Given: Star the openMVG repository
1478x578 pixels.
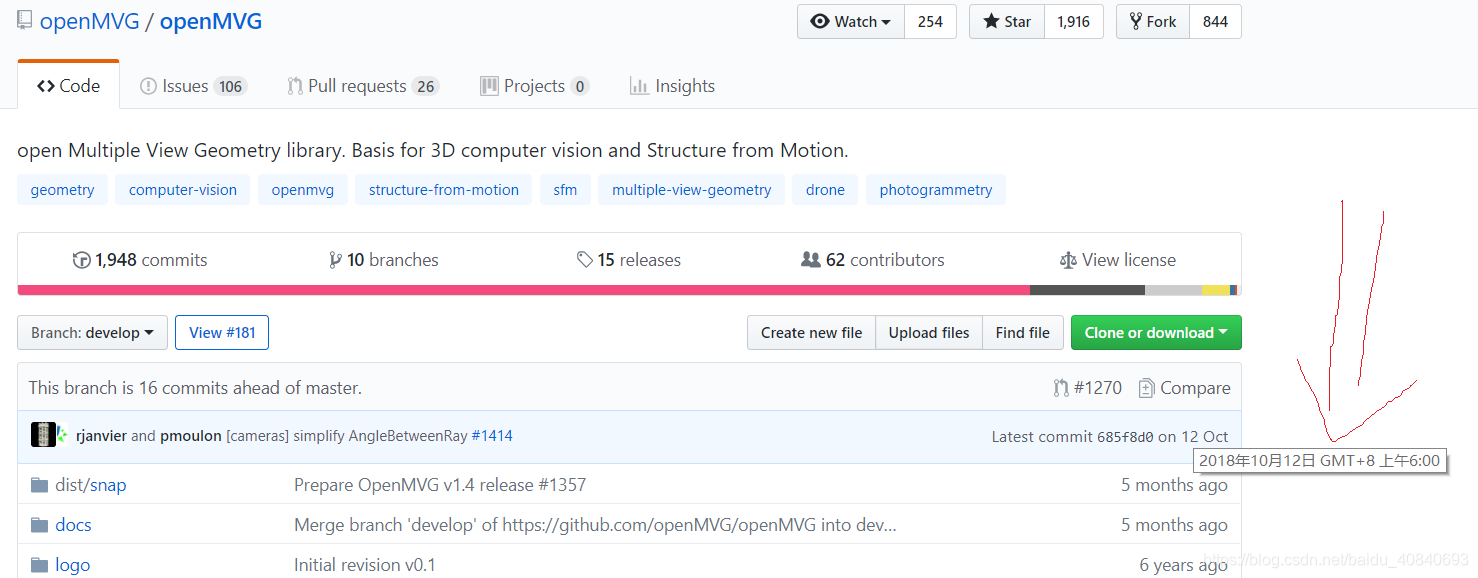Looking at the screenshot, I should point(1007,22).
